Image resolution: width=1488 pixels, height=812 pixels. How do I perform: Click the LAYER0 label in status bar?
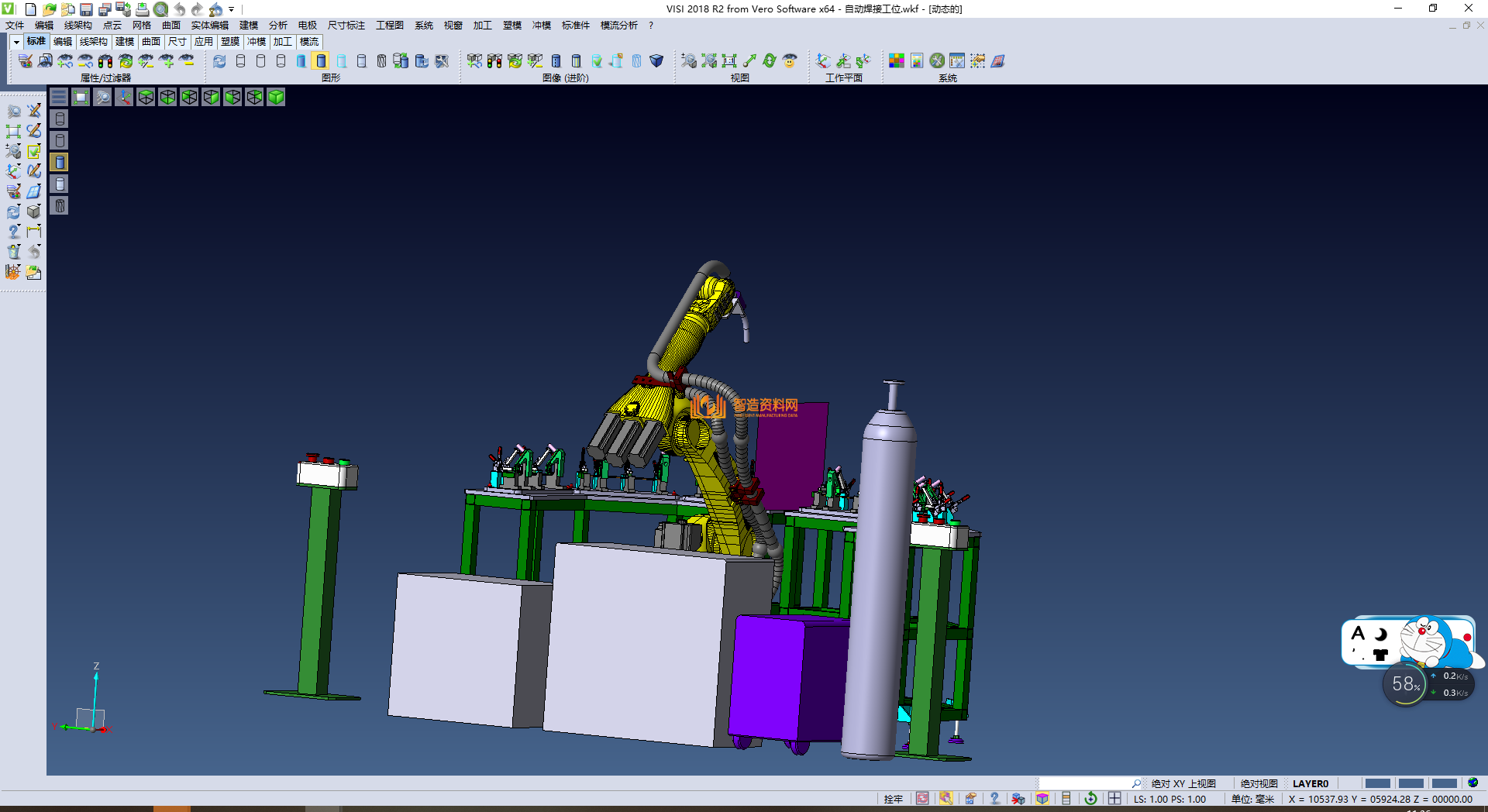[x=1310, y=783]
